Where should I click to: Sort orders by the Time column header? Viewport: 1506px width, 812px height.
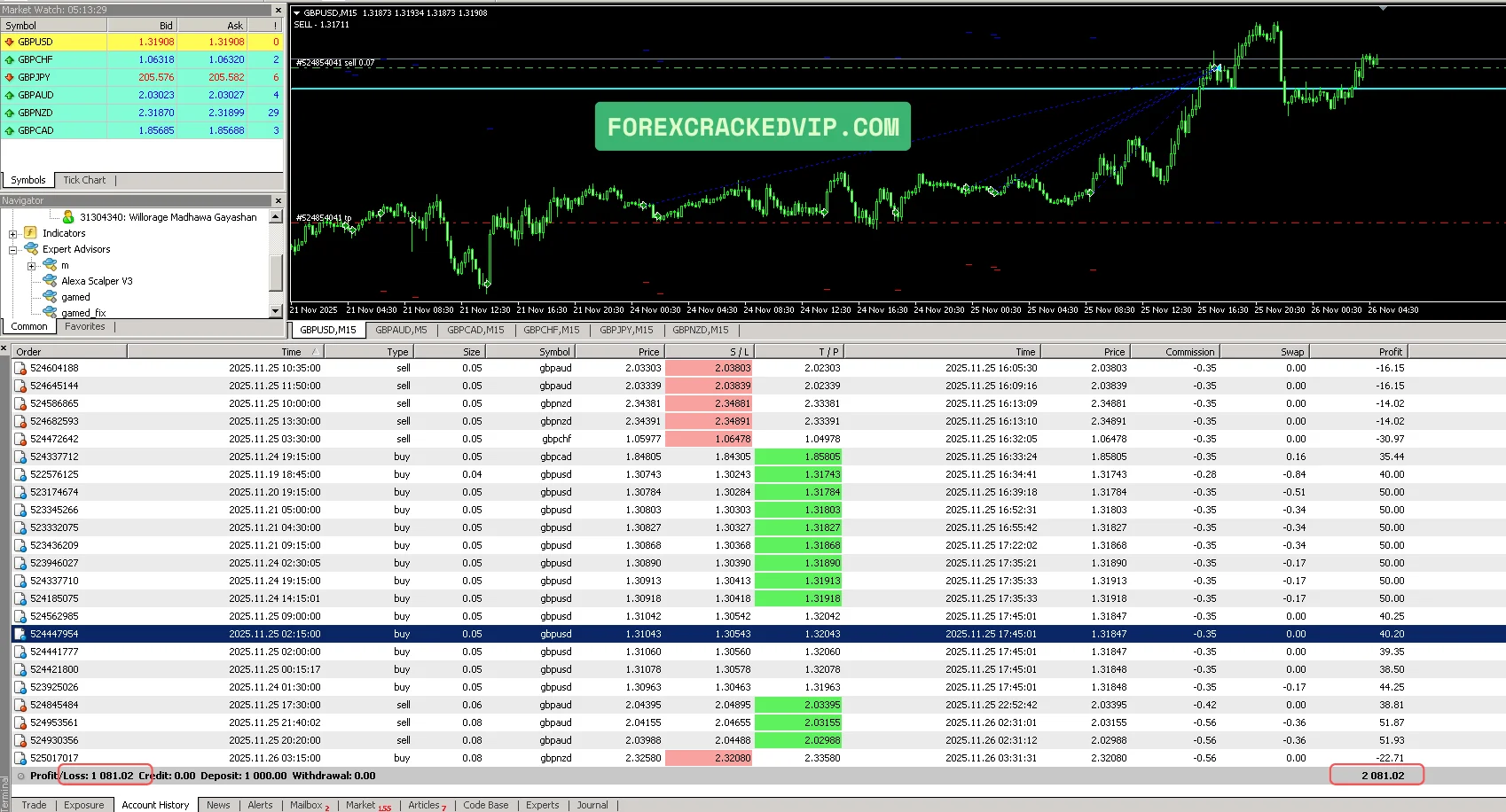(291, 351)
